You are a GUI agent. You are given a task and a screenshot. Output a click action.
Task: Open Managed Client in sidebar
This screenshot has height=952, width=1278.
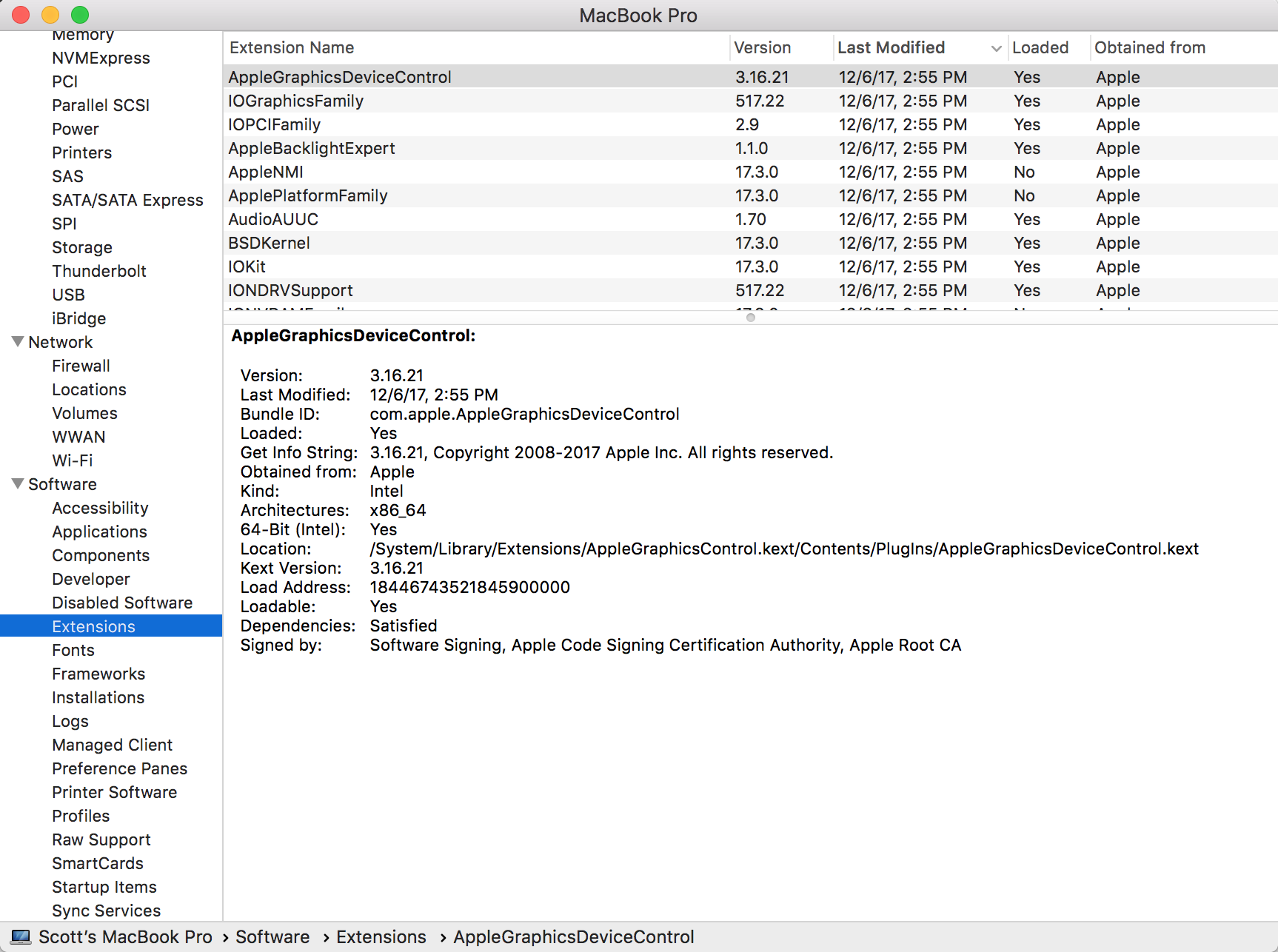coord(112,745)
